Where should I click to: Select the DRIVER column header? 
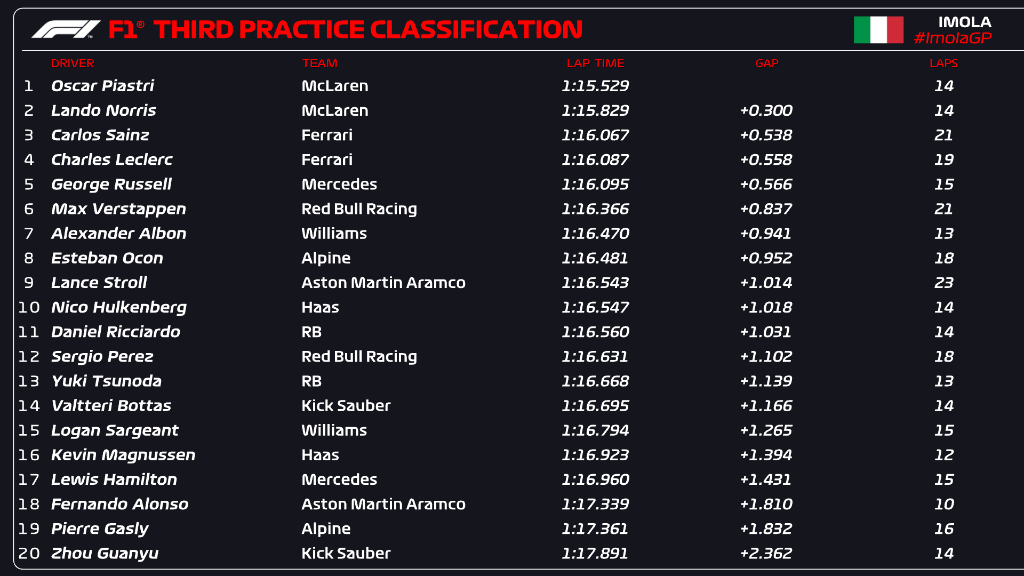pyautogui.click(x=72, y=63)
